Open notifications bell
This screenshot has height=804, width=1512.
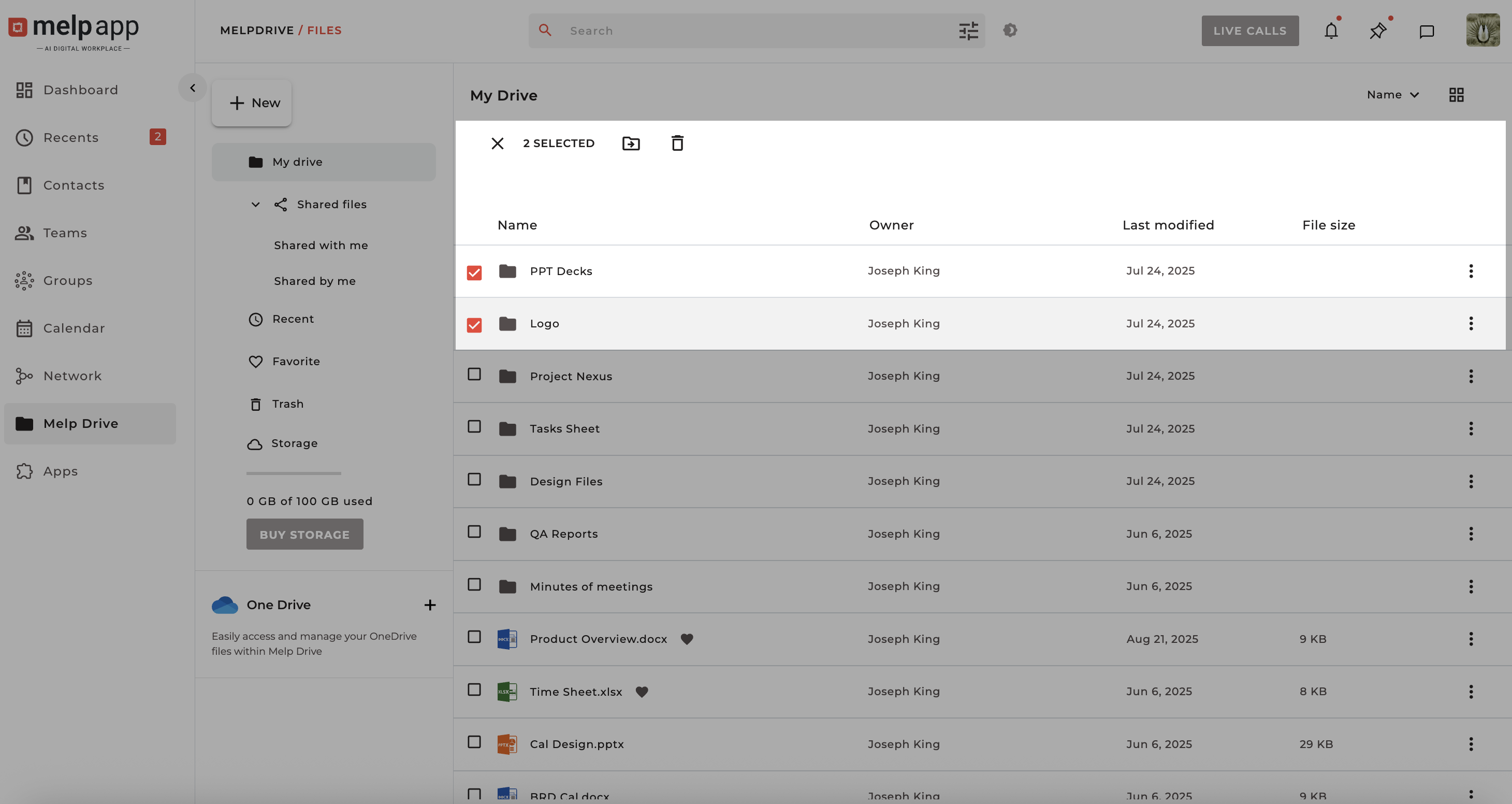point(1331,31)
